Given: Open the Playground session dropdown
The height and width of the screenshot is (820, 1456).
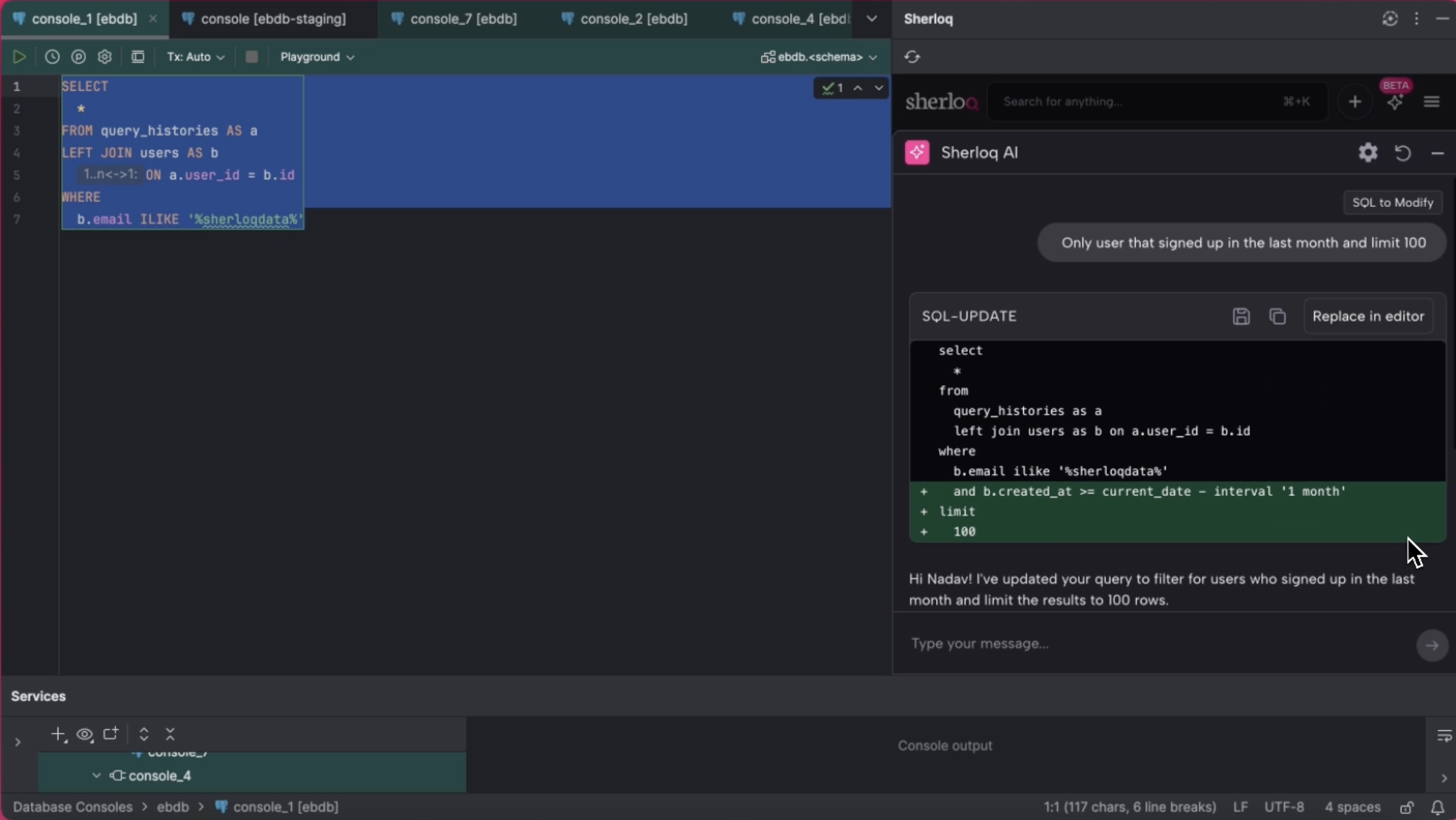Looking at the screenshot, I should [317, 57].
